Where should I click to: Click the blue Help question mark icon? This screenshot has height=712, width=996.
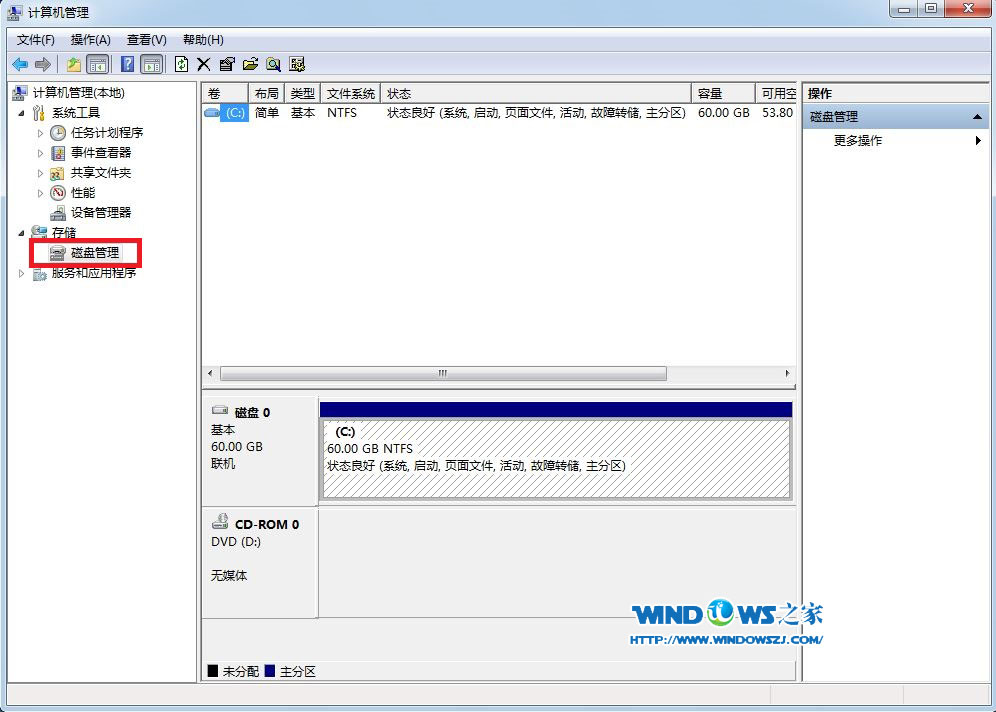[128, 64]
